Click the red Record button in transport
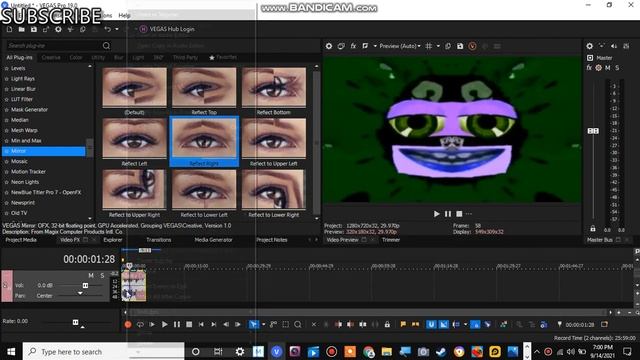This screenshot has height=360, width=640. 128,324
